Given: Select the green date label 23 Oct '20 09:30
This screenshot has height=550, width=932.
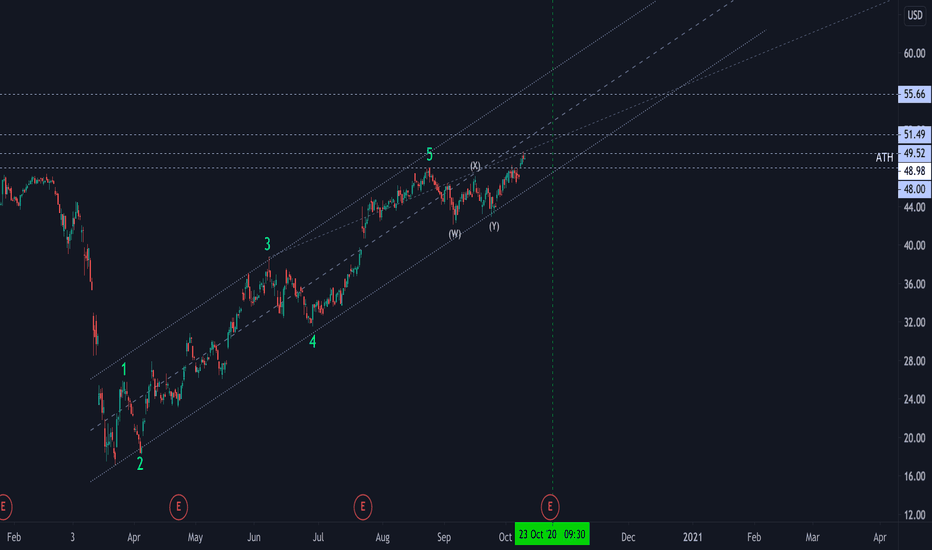Looking at the screenshot, I should click(552, 535).
